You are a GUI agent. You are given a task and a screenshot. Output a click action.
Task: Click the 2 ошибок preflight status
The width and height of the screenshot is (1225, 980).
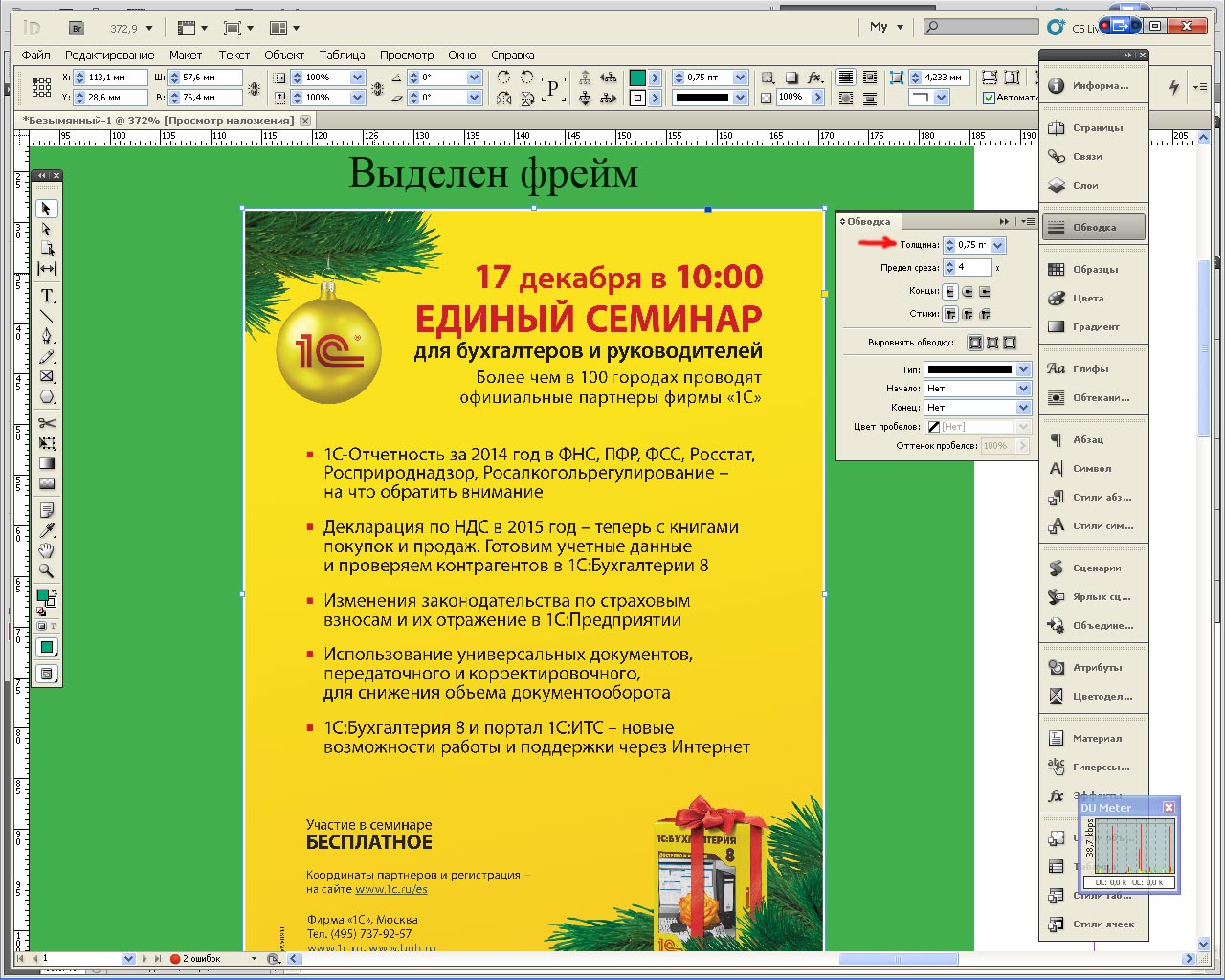(x=195, y=958)
